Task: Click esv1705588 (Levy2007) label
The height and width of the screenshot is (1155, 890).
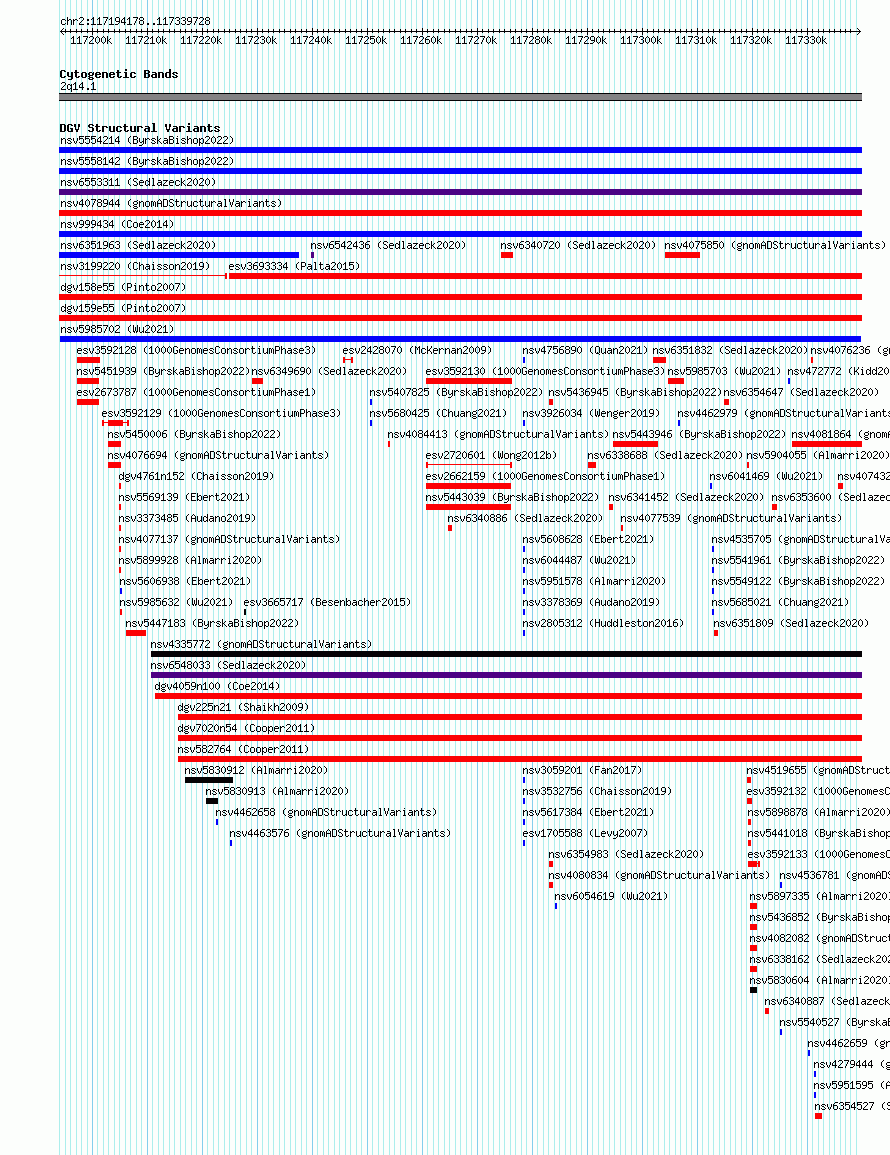Action: tap(585, 833)
